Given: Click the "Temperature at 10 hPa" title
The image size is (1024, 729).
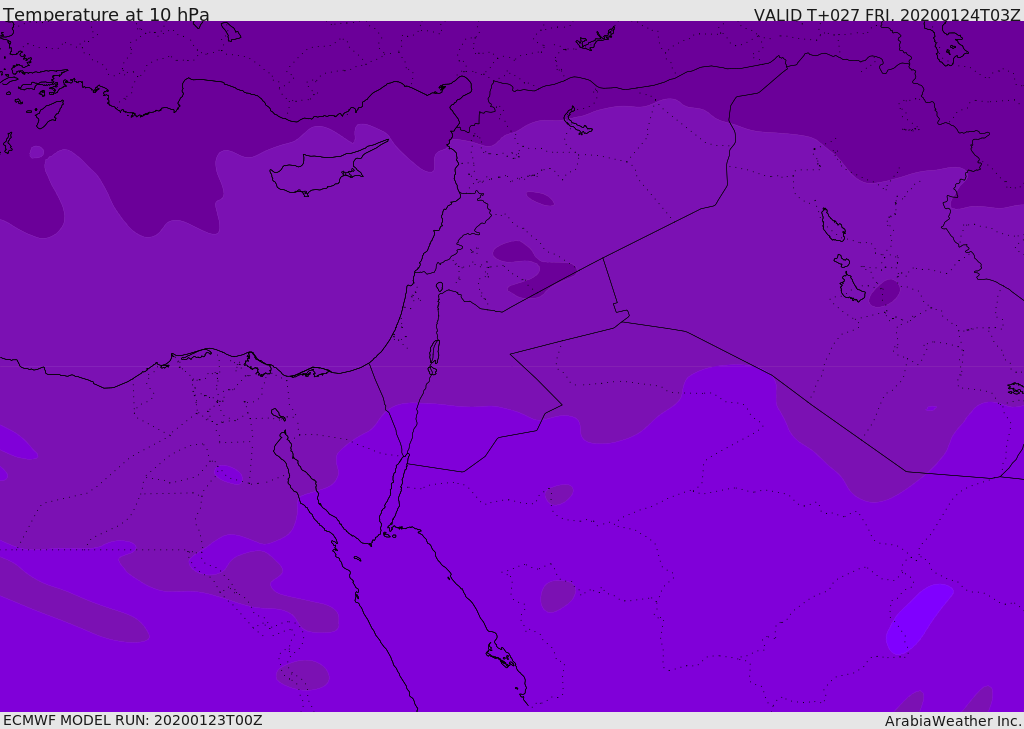Looking at the screenshot, I should [x=106, y=15].
